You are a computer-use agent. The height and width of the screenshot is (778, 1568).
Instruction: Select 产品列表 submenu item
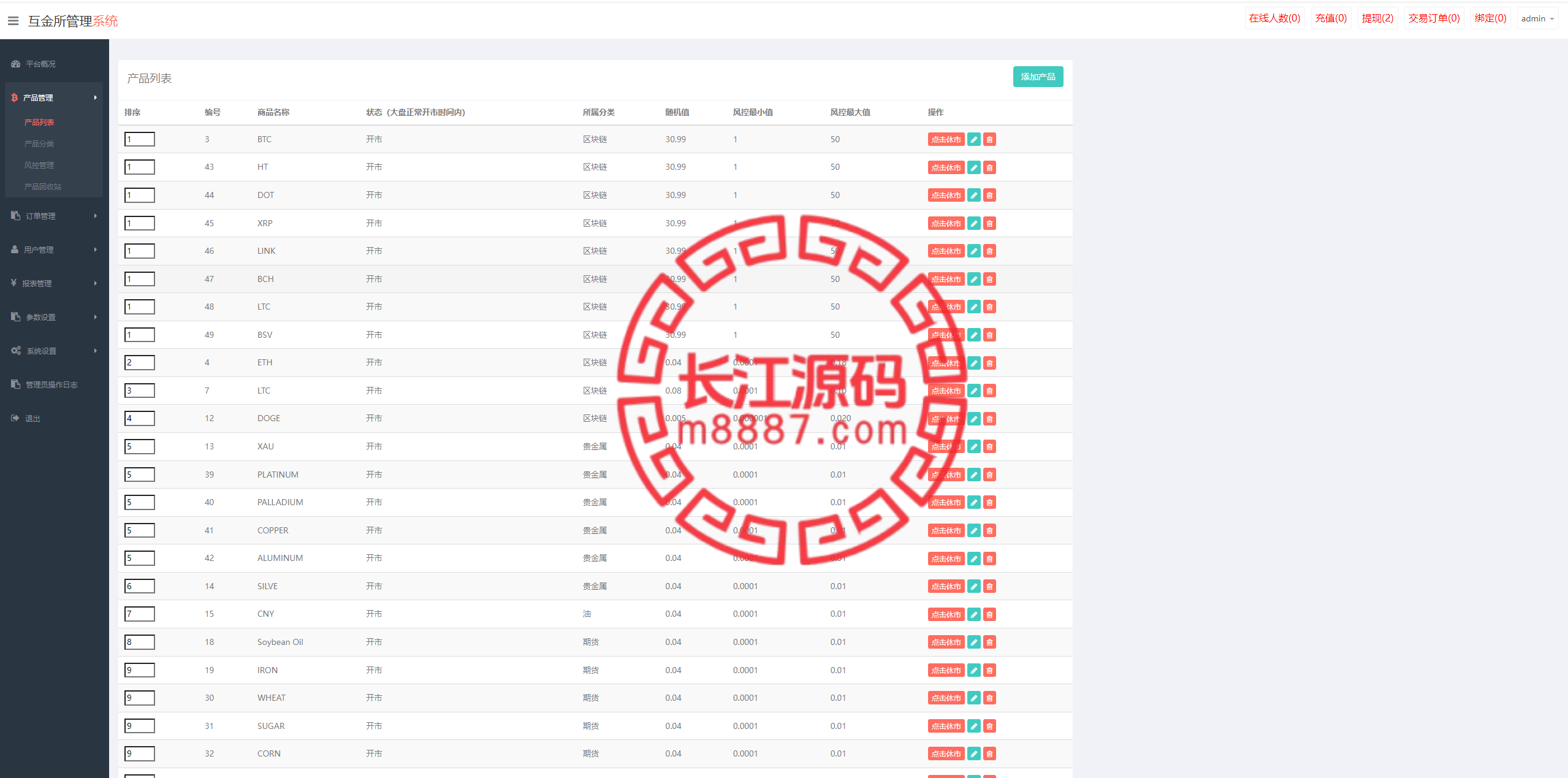point(39,122)
